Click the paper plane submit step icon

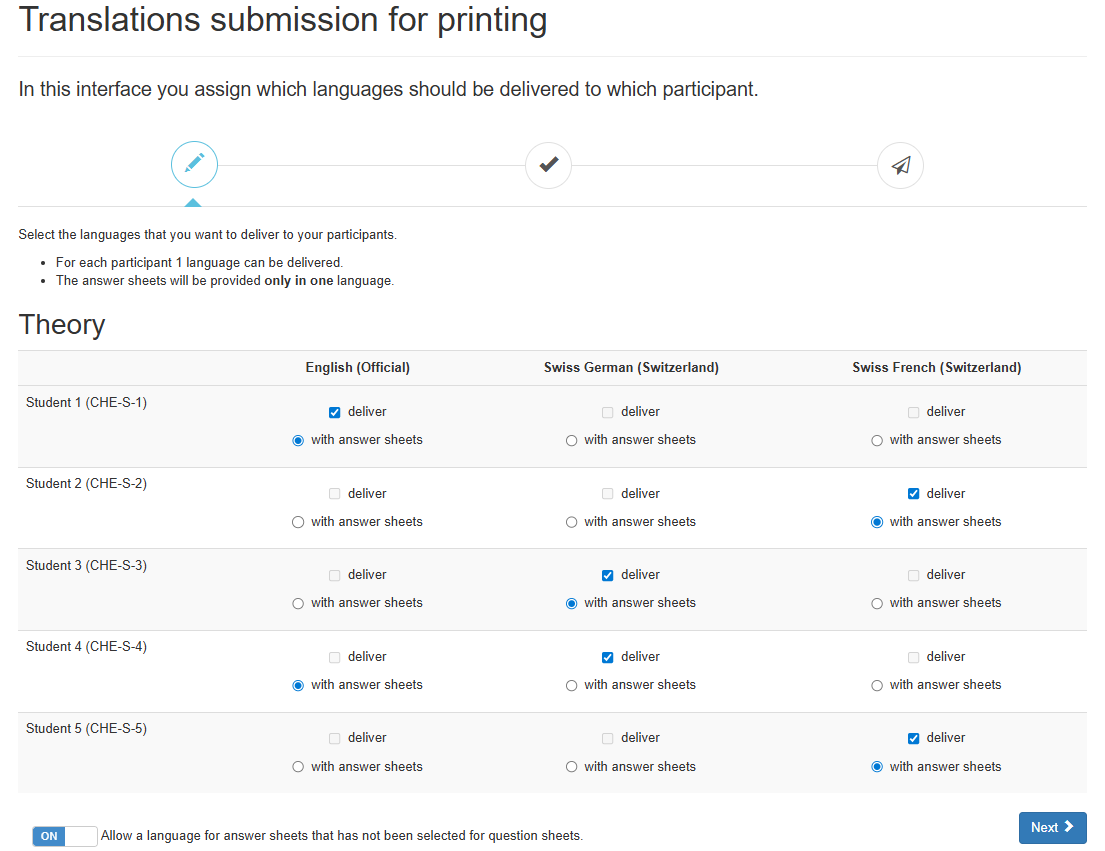click(901, 166)
